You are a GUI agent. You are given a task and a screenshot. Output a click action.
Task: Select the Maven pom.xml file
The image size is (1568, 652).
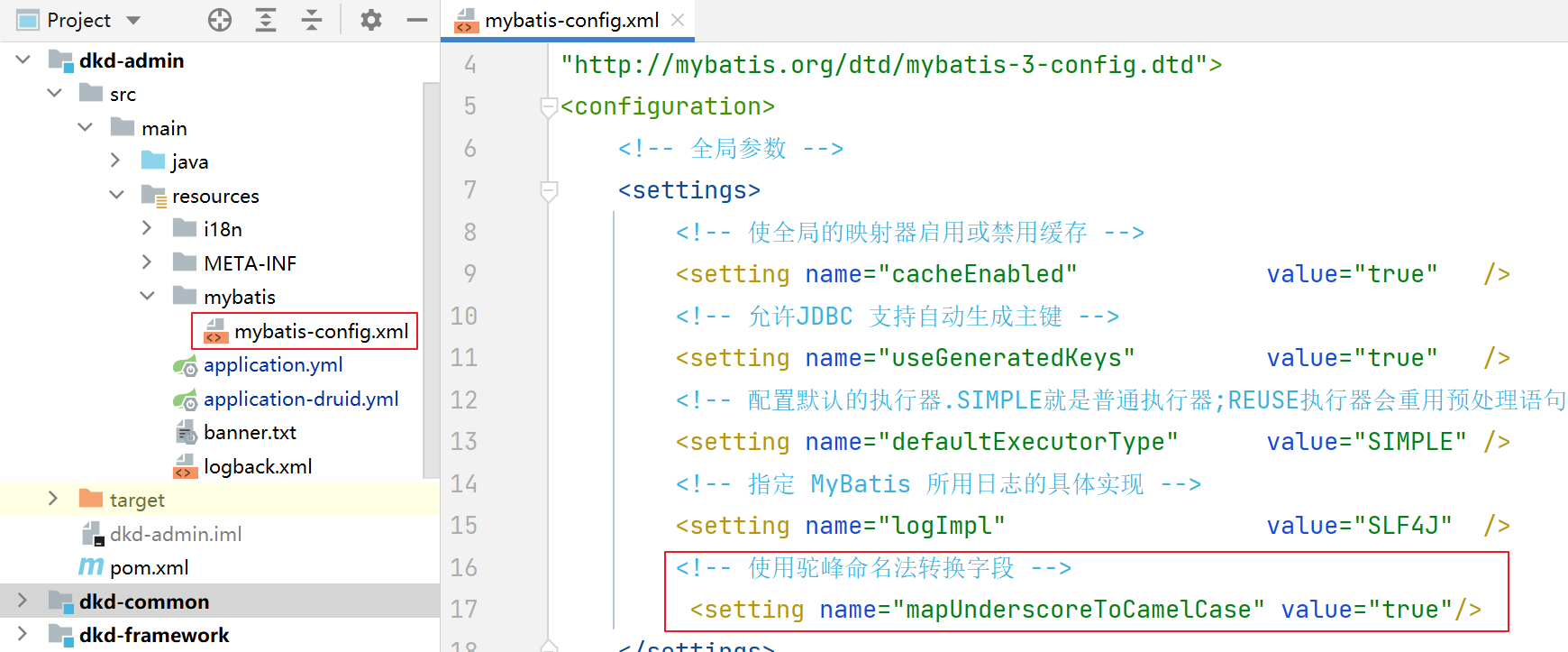(x=149, y=568)
